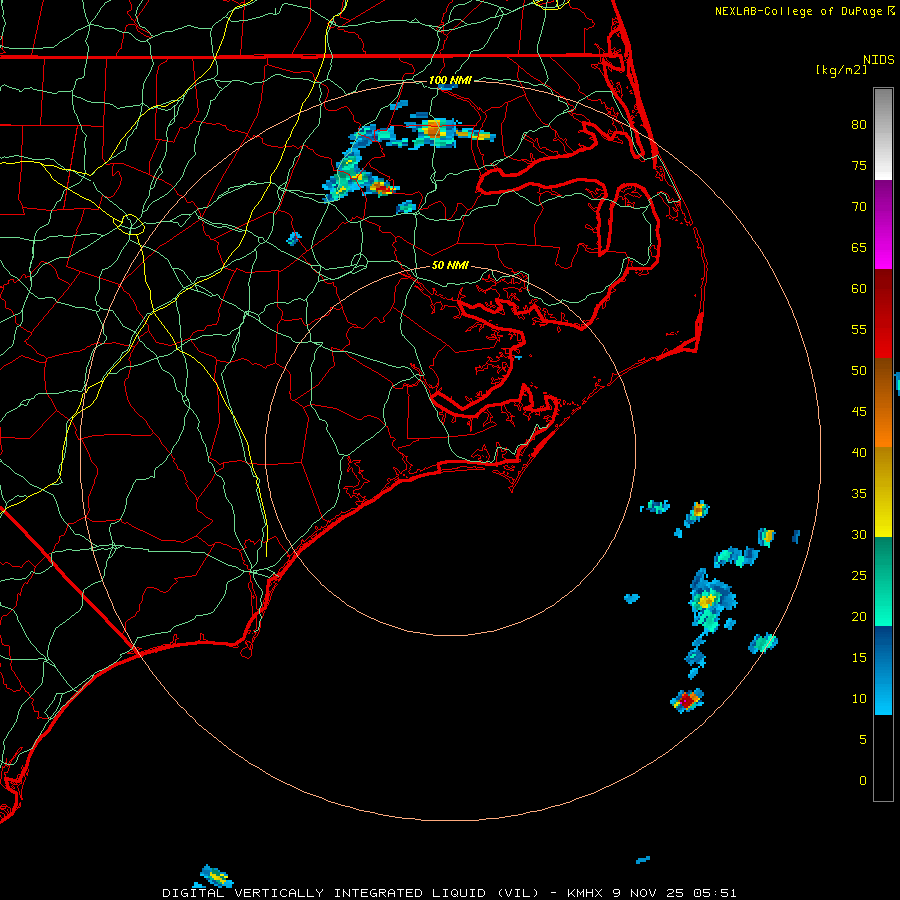Select the 30 value on the VIL scale

pos(859,534)
